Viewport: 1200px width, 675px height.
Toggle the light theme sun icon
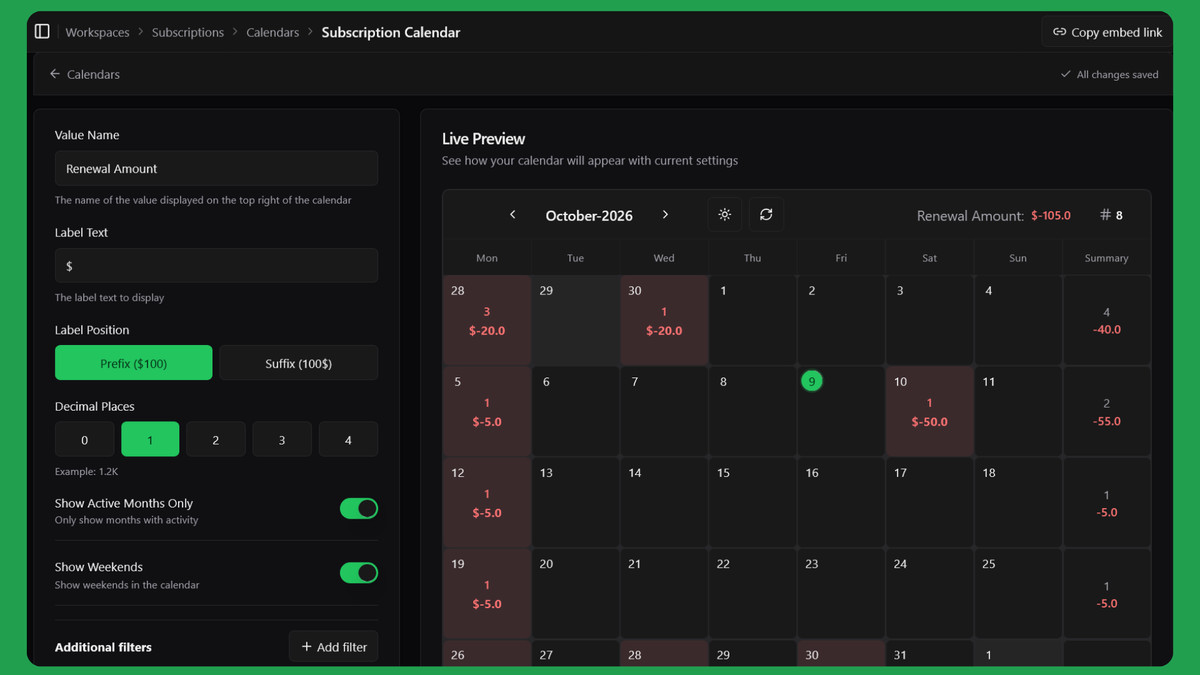pos(725,214)
